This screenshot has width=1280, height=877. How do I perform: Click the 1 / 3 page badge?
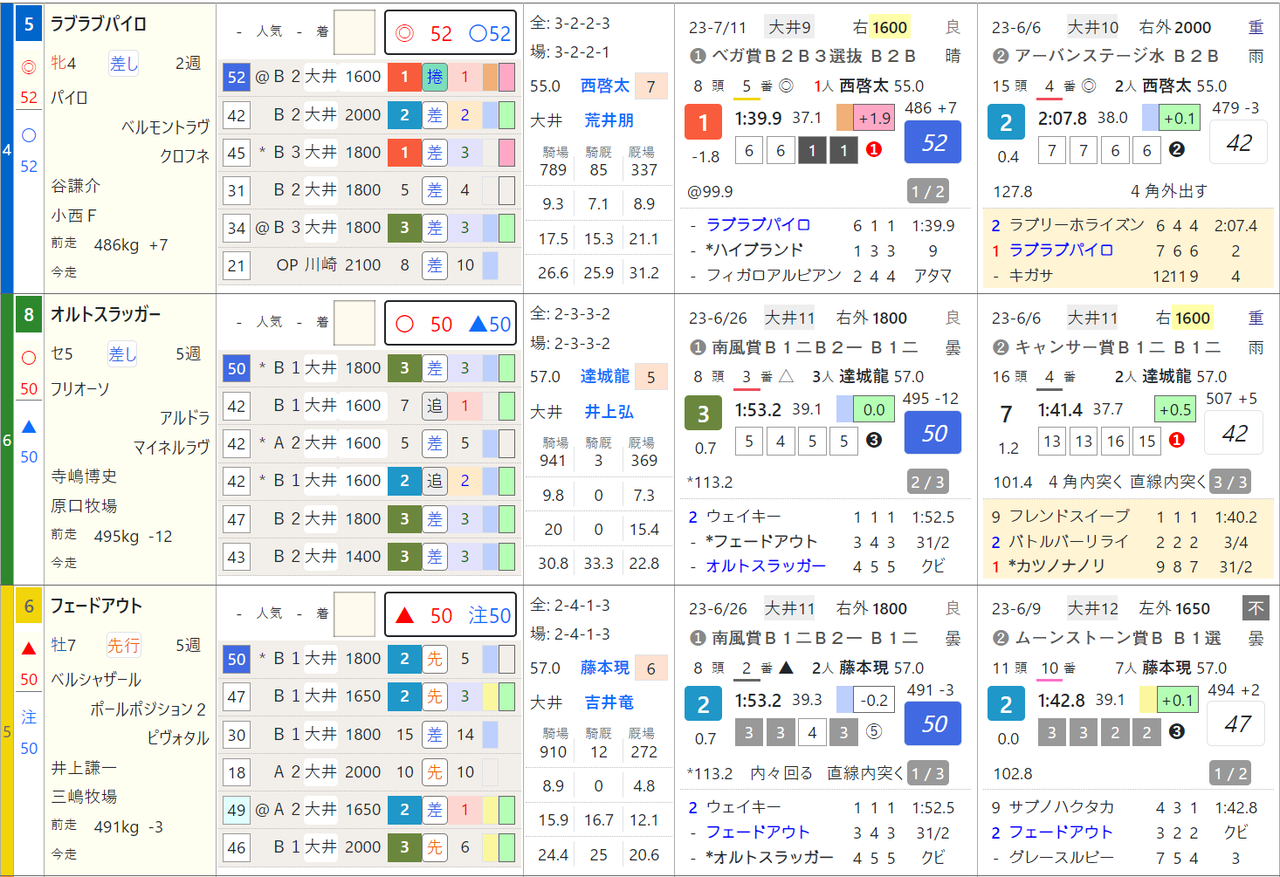(926, 773)
